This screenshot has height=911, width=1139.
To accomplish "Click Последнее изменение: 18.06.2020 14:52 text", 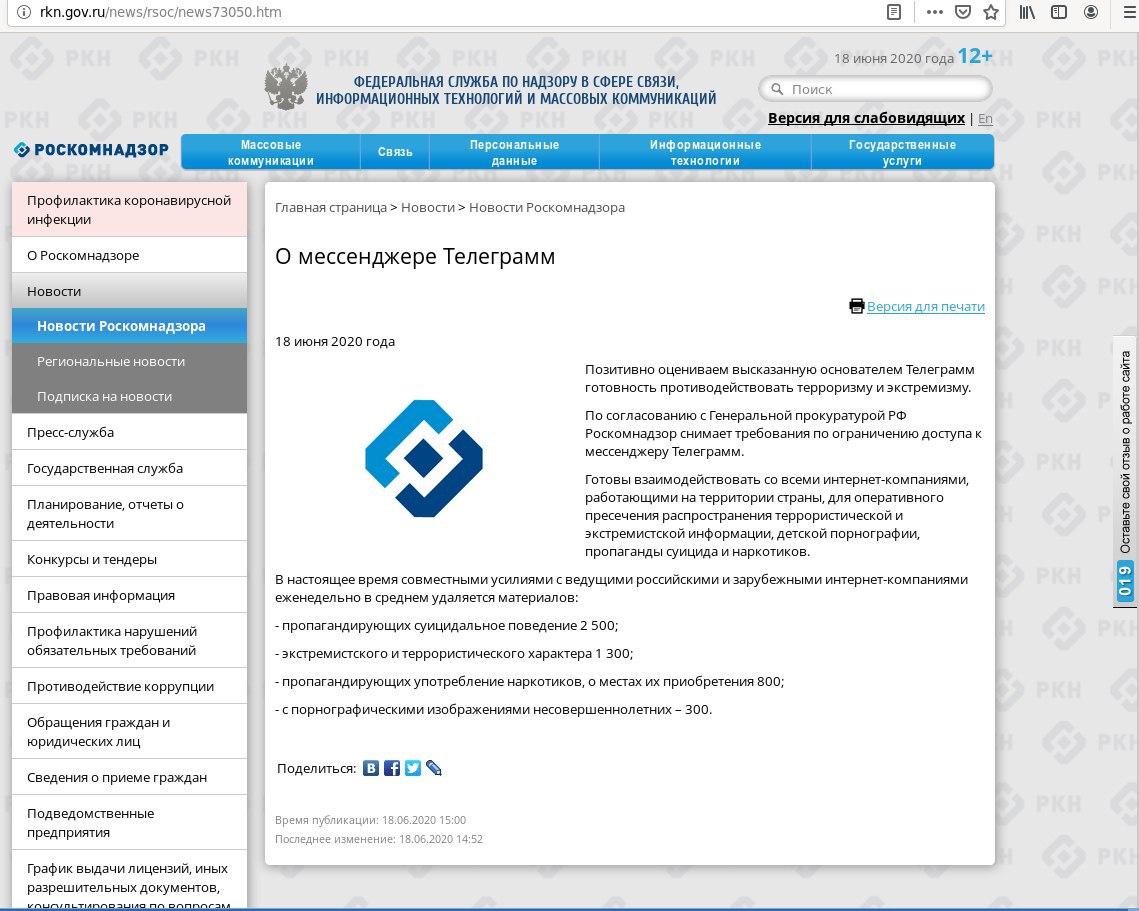I will pyautogui.click(x=378, y=839).
